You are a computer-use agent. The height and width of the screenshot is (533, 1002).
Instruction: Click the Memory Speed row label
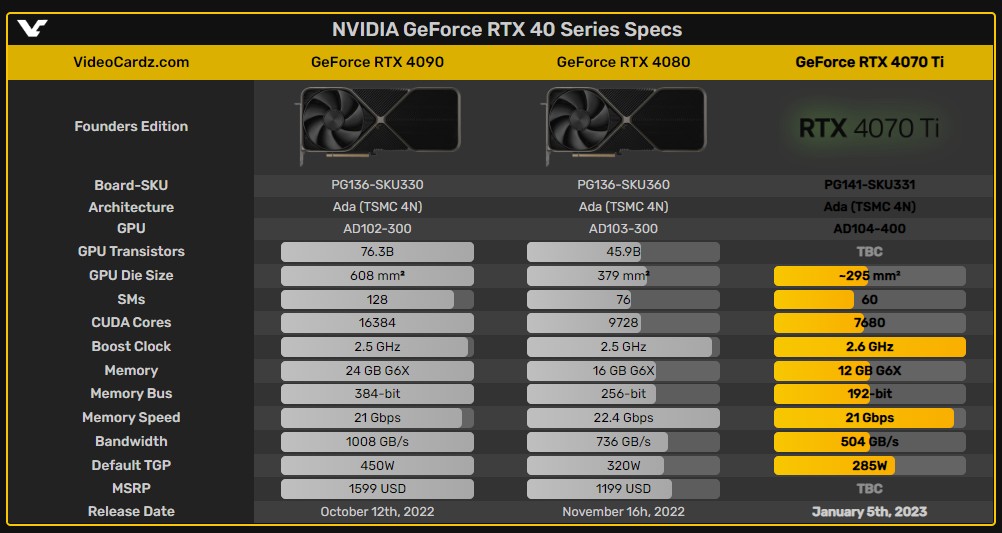pyautogui.click(x=131, y=417)
